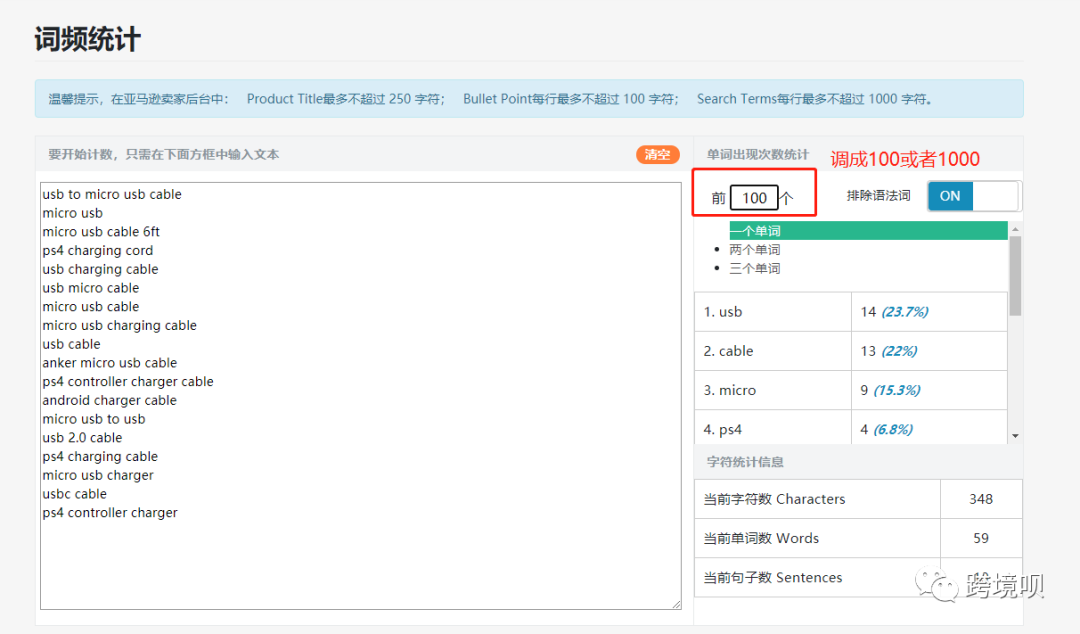This screenshot has width=1080, height=634.
Task: Click the 词频统计 page heading
Action: 87,39
